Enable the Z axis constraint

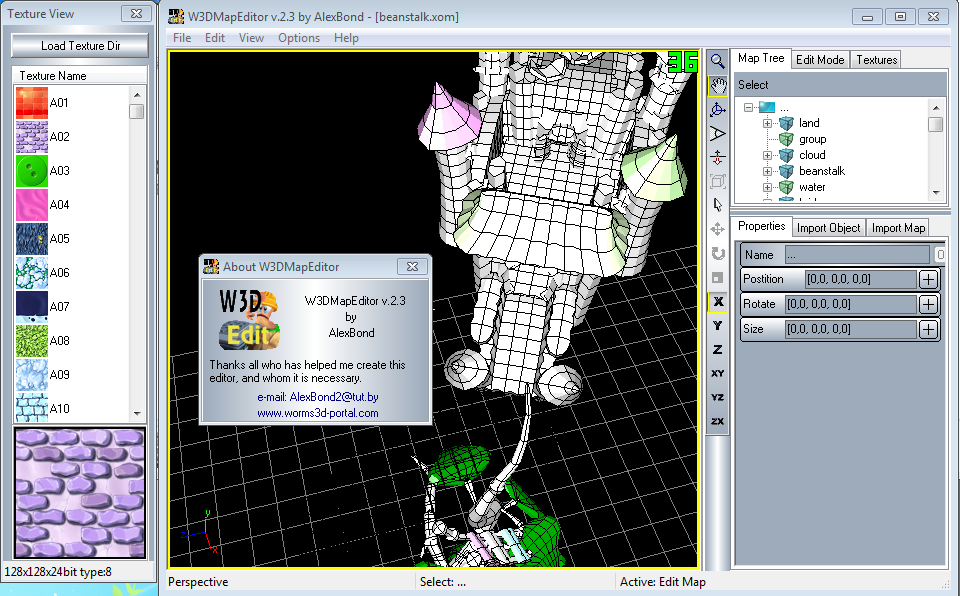(717, 349)
